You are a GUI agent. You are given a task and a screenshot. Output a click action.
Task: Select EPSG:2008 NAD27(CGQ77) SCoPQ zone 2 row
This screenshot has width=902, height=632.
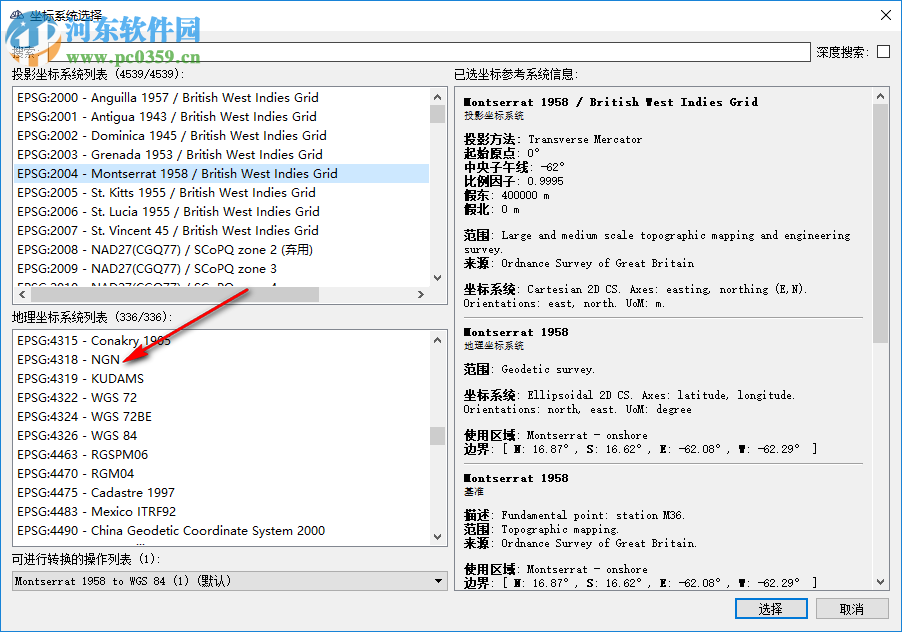(x=221, y=250)
